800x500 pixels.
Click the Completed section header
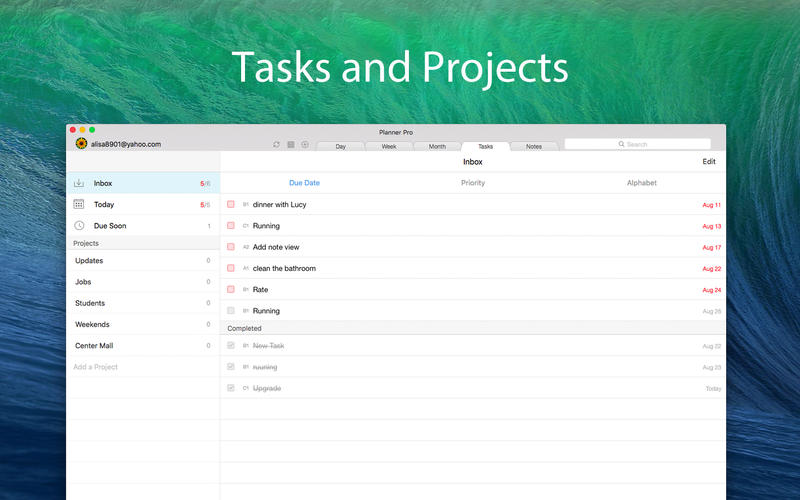point(473,328)
